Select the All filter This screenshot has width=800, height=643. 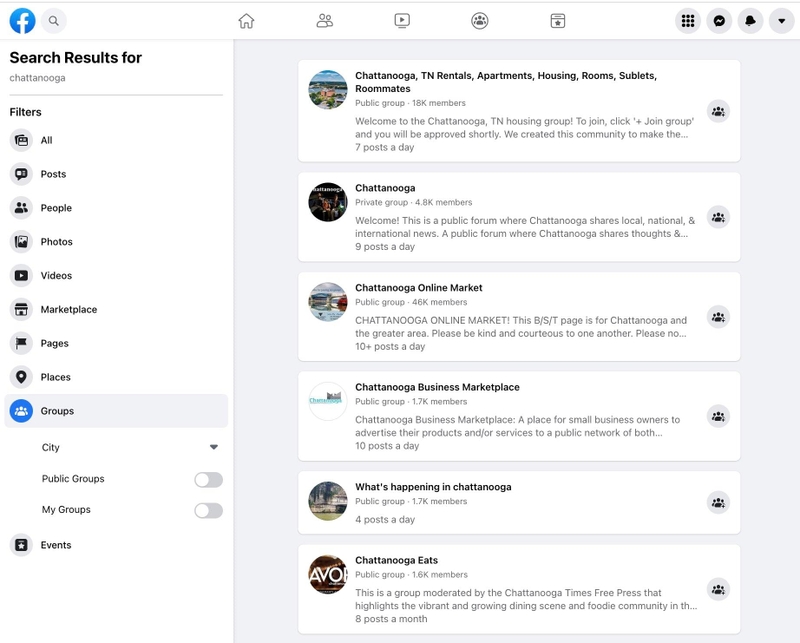click(x=116, y=140)
